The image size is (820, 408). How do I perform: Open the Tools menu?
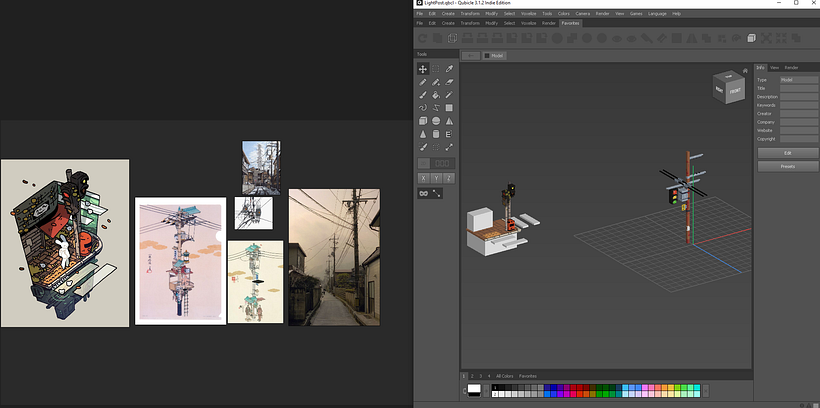[x=547, y=14]
